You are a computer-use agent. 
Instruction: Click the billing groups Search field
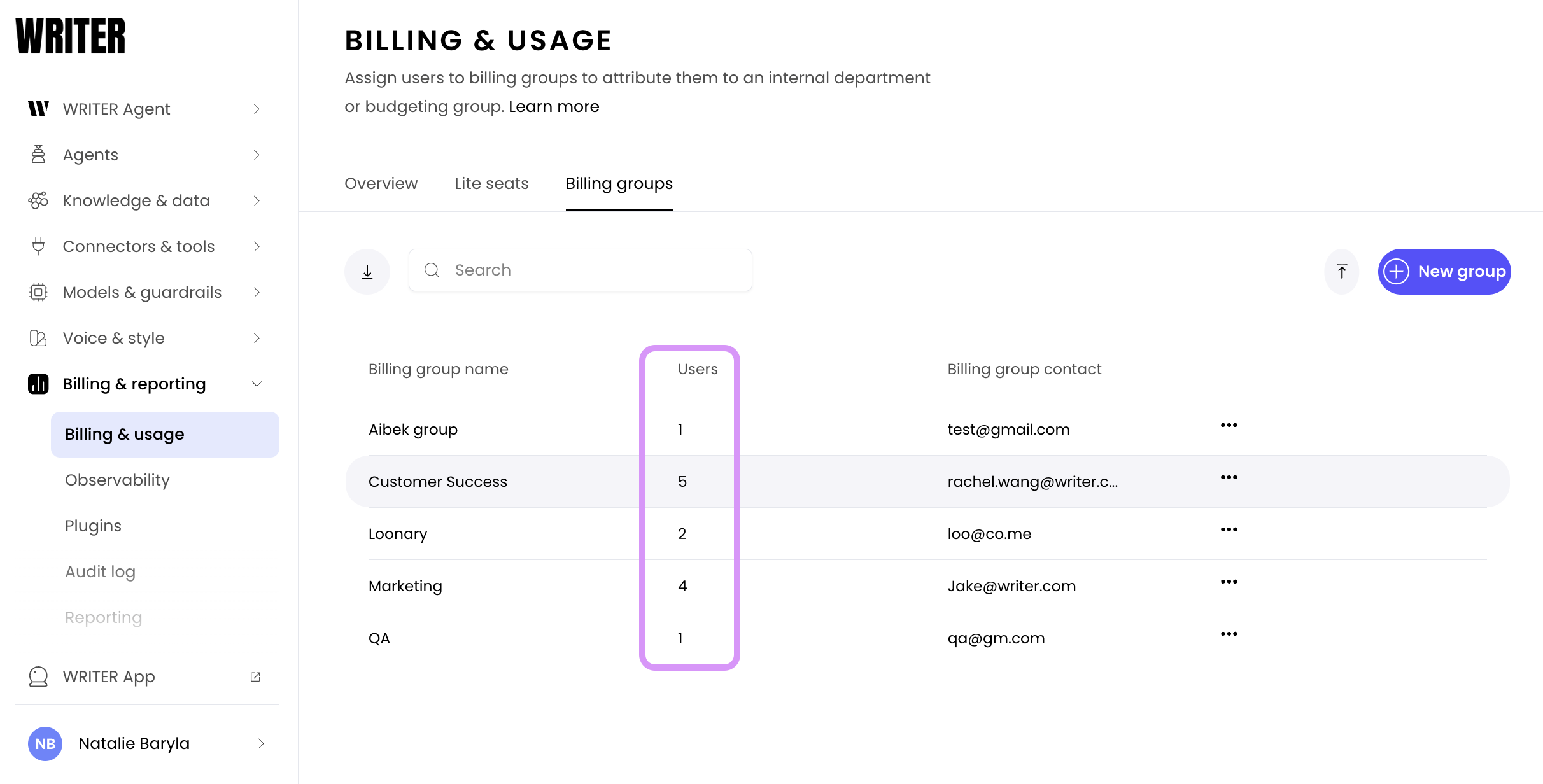[x=592, y=270]
